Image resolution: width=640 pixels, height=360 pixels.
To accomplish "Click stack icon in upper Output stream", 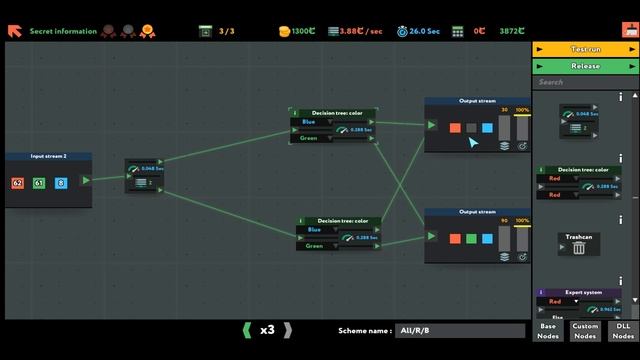I will (x=504, y=146).
